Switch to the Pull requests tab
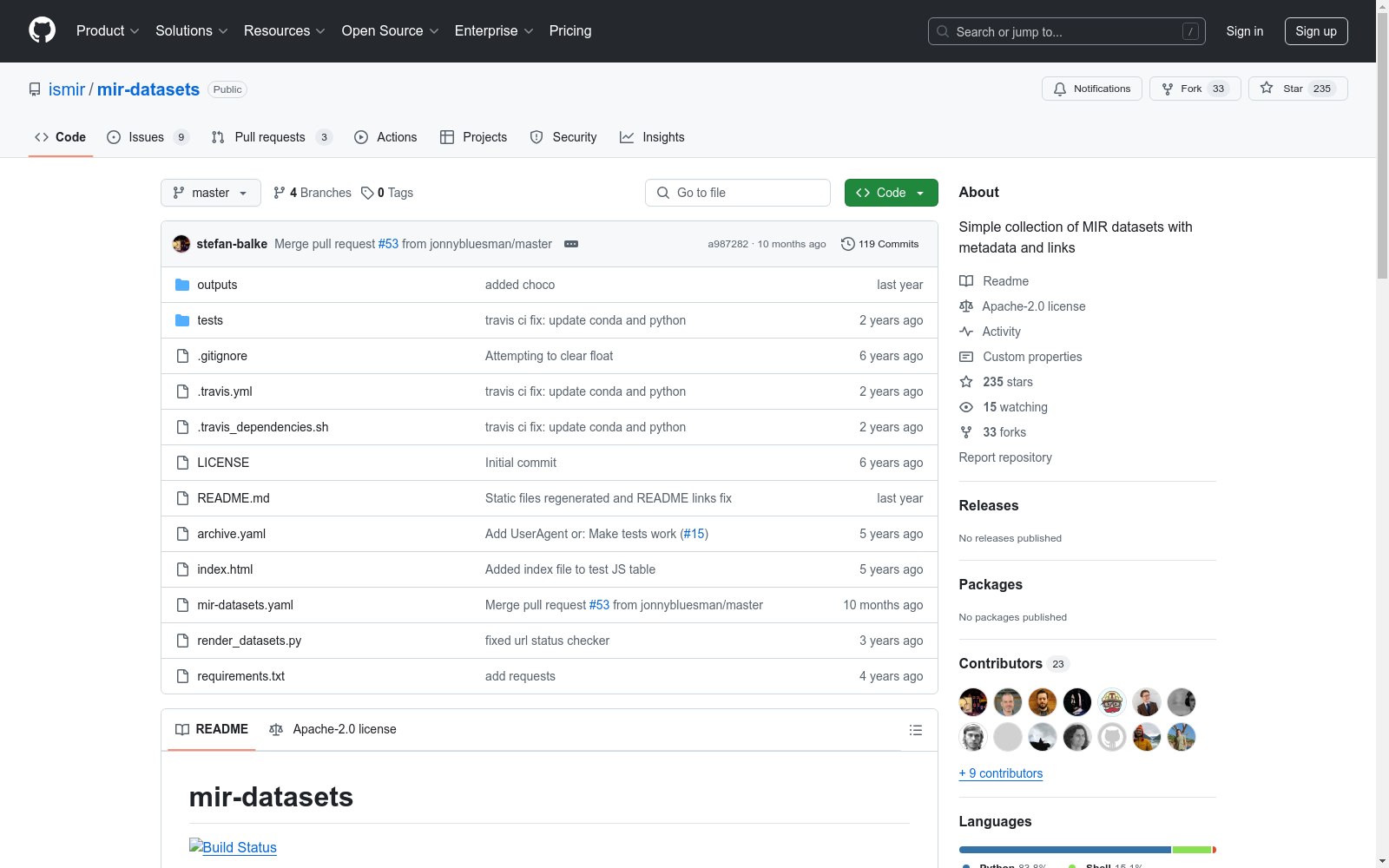This screenshot has height=868, width=1389. [x=272, y=137]
